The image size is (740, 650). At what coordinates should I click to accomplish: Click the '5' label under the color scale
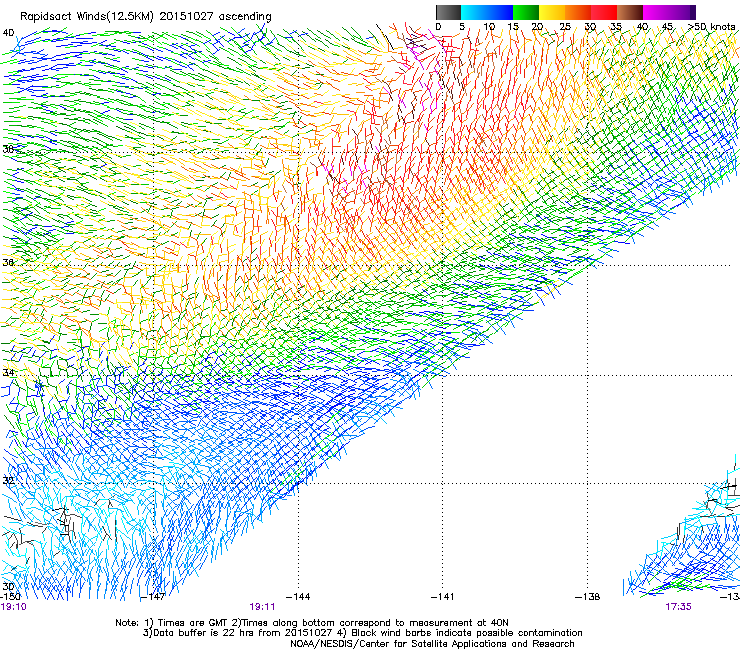(462, 27)
